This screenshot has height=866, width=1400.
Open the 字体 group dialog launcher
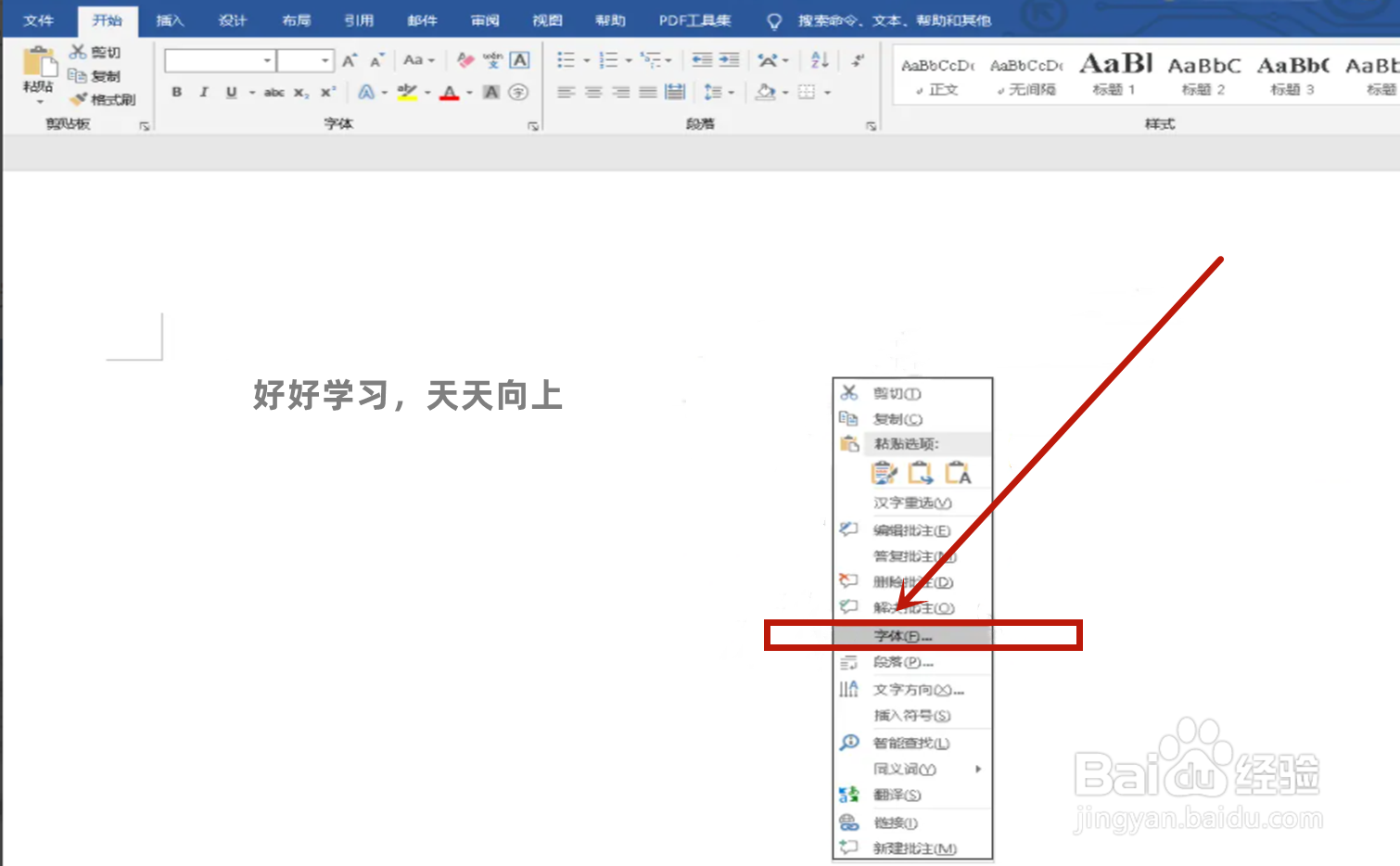point(533,126)
